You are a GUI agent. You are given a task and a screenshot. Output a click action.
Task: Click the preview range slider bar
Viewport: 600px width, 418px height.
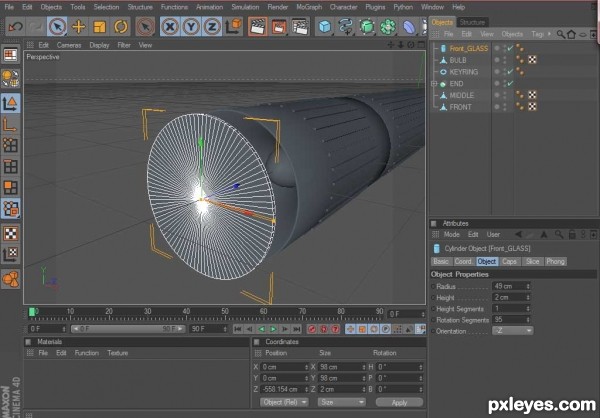(x=128, y=329)
